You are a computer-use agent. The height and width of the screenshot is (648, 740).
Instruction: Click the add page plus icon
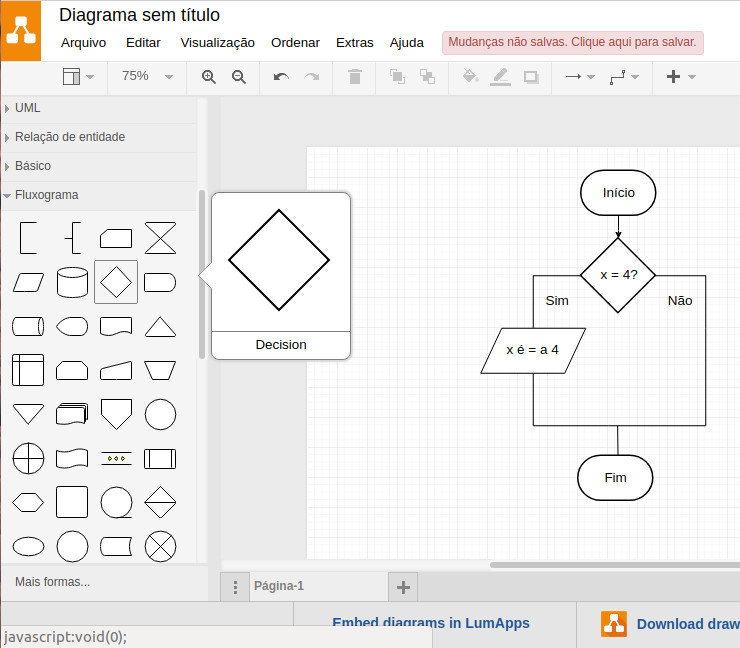403,587
